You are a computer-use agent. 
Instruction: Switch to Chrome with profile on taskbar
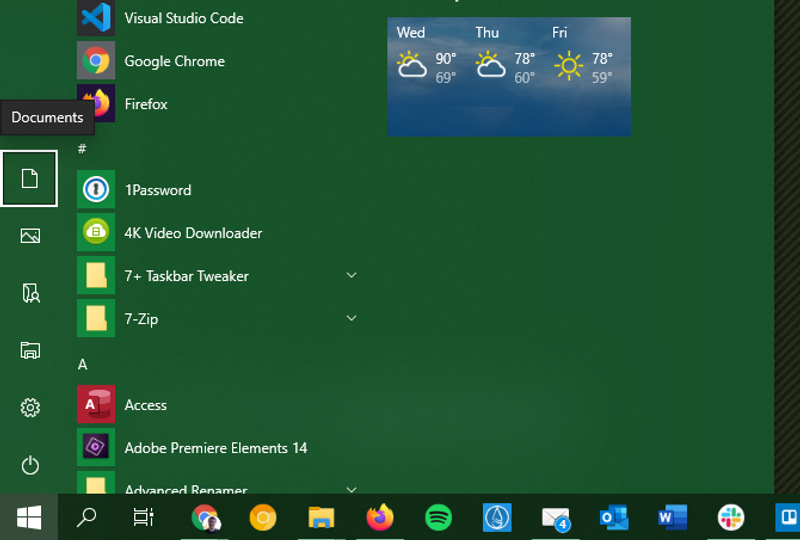[205, 517]
